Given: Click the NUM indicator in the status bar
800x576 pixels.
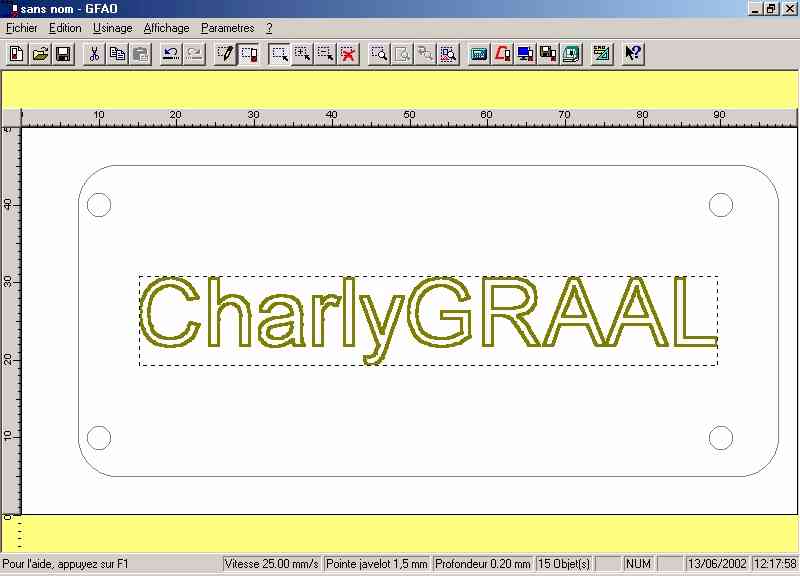Looking at the screenshot, I should pyautogui.click(x=638, y=564).
